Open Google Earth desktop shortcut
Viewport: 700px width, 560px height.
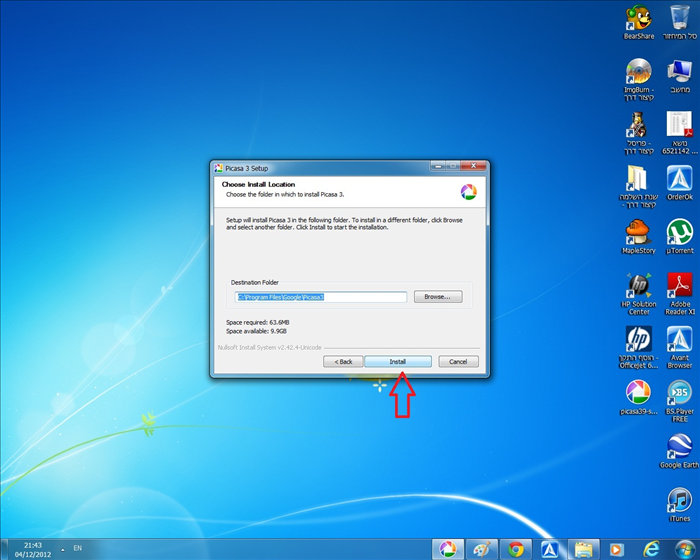coord(680,447)
